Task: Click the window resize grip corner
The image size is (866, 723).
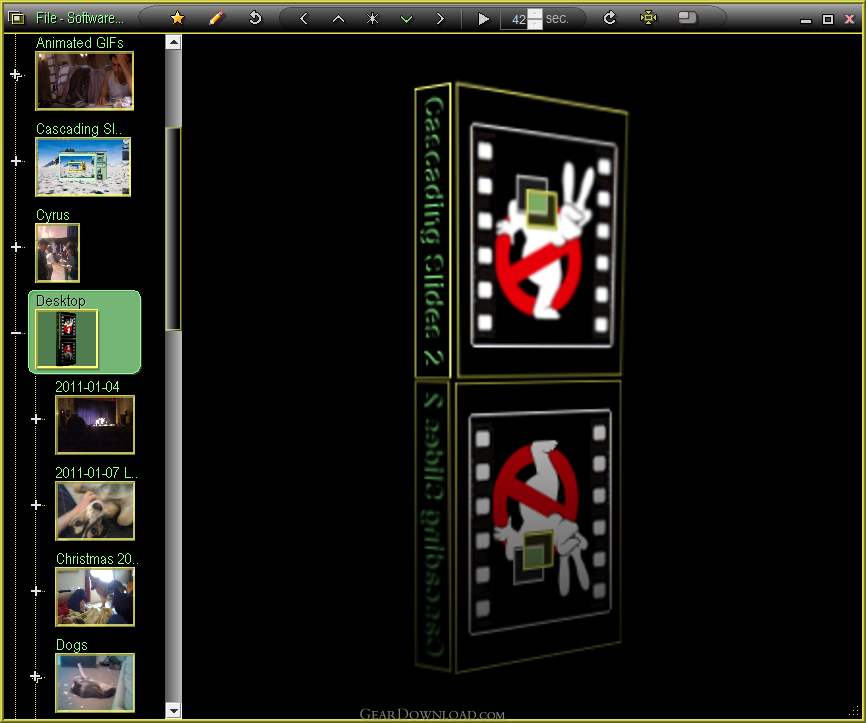Action: (x=854, y=712)
